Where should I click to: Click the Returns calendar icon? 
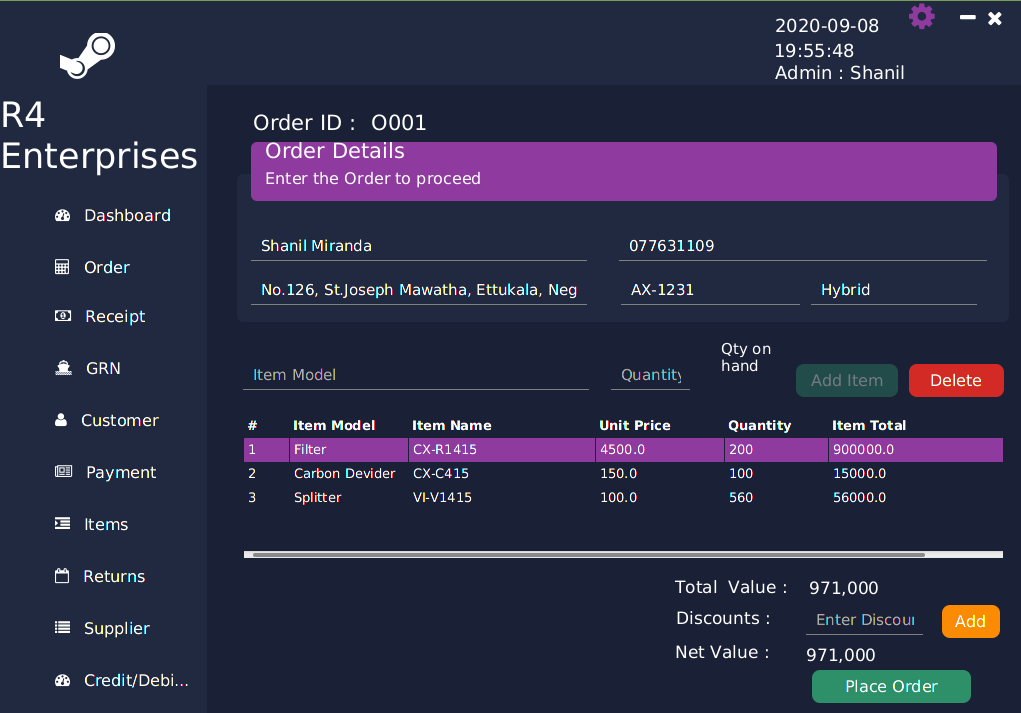[62, 576]
